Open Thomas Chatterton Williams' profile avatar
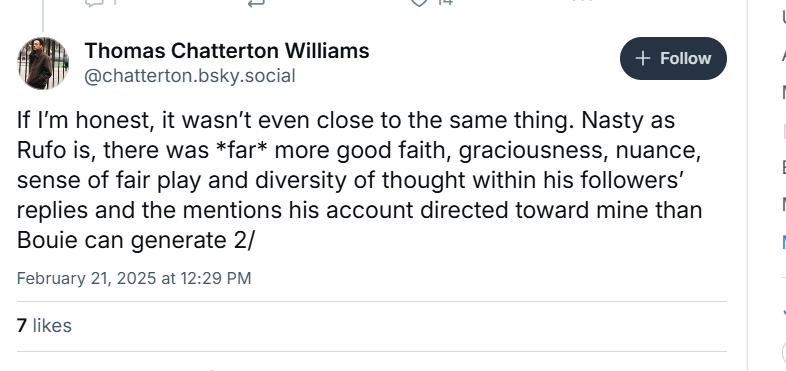786x371 pixels. [x=43, y=63]
